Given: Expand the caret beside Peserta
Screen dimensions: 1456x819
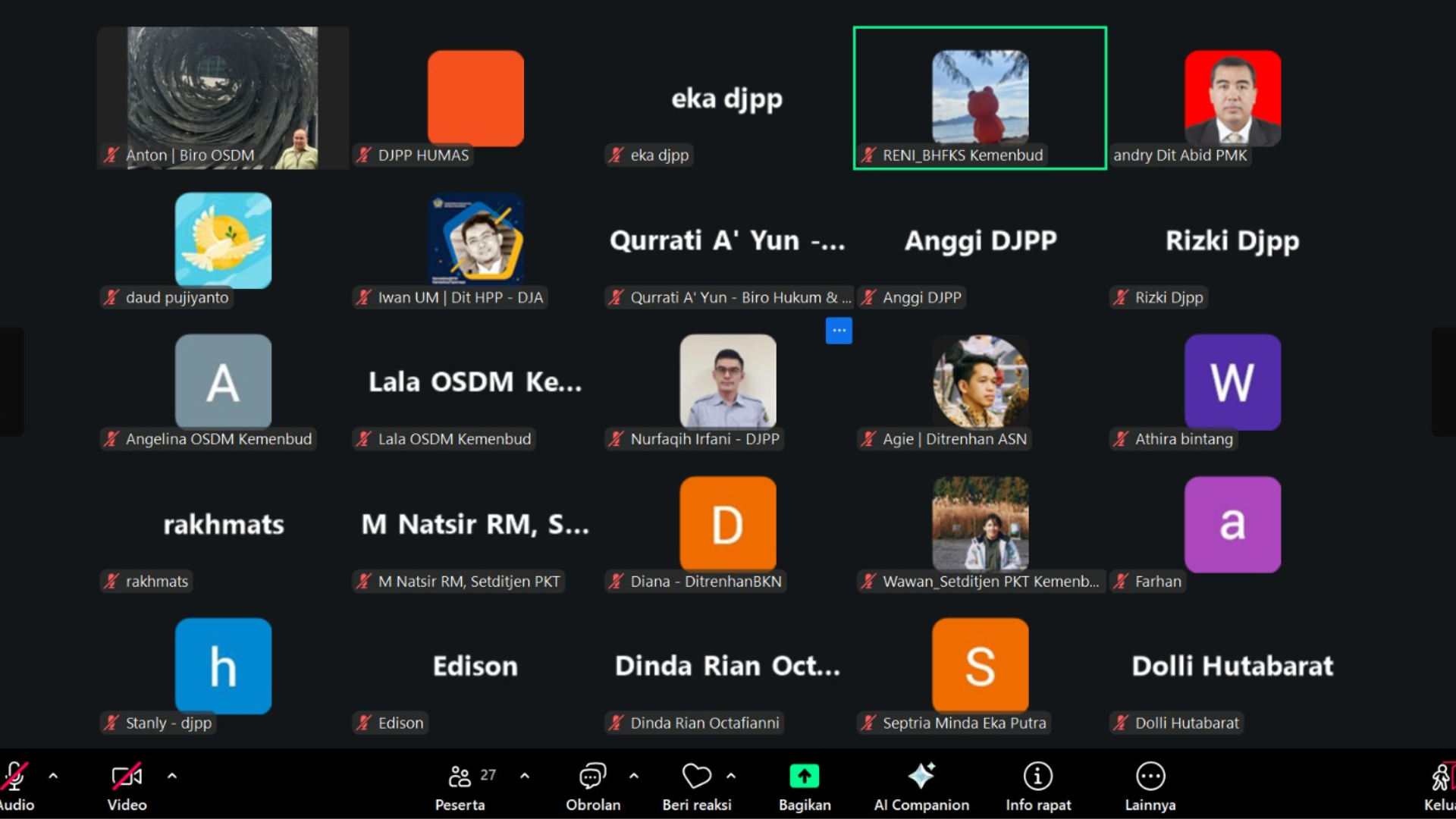Looking at the screenshot, I should tap(525, 776).
